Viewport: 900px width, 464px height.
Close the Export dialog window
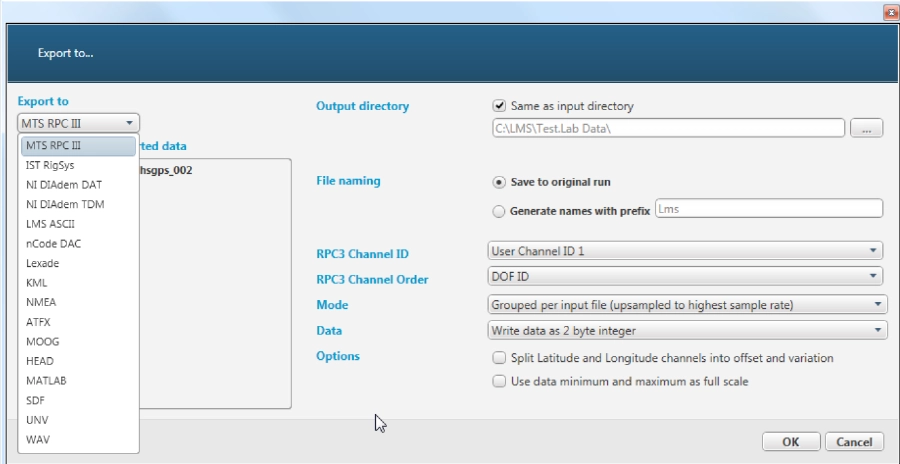(888, 12)
